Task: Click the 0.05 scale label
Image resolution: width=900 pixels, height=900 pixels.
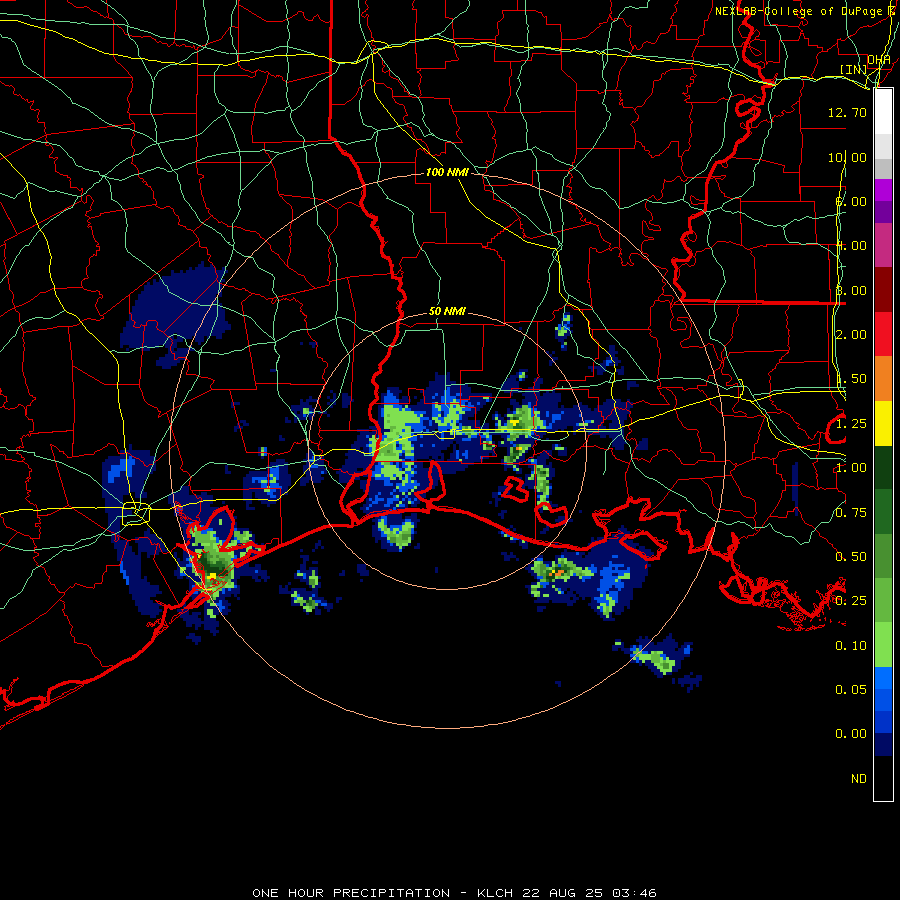Action: point(851,689)
